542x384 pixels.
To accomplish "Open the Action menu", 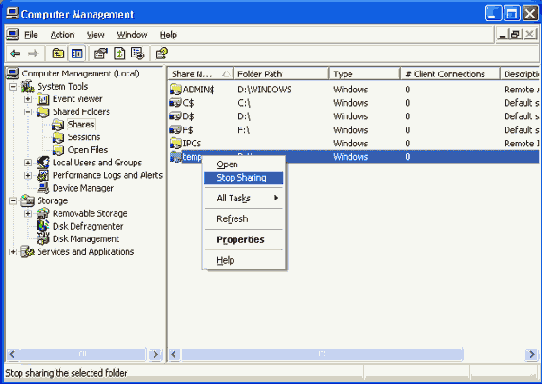I will pos(62,35).
